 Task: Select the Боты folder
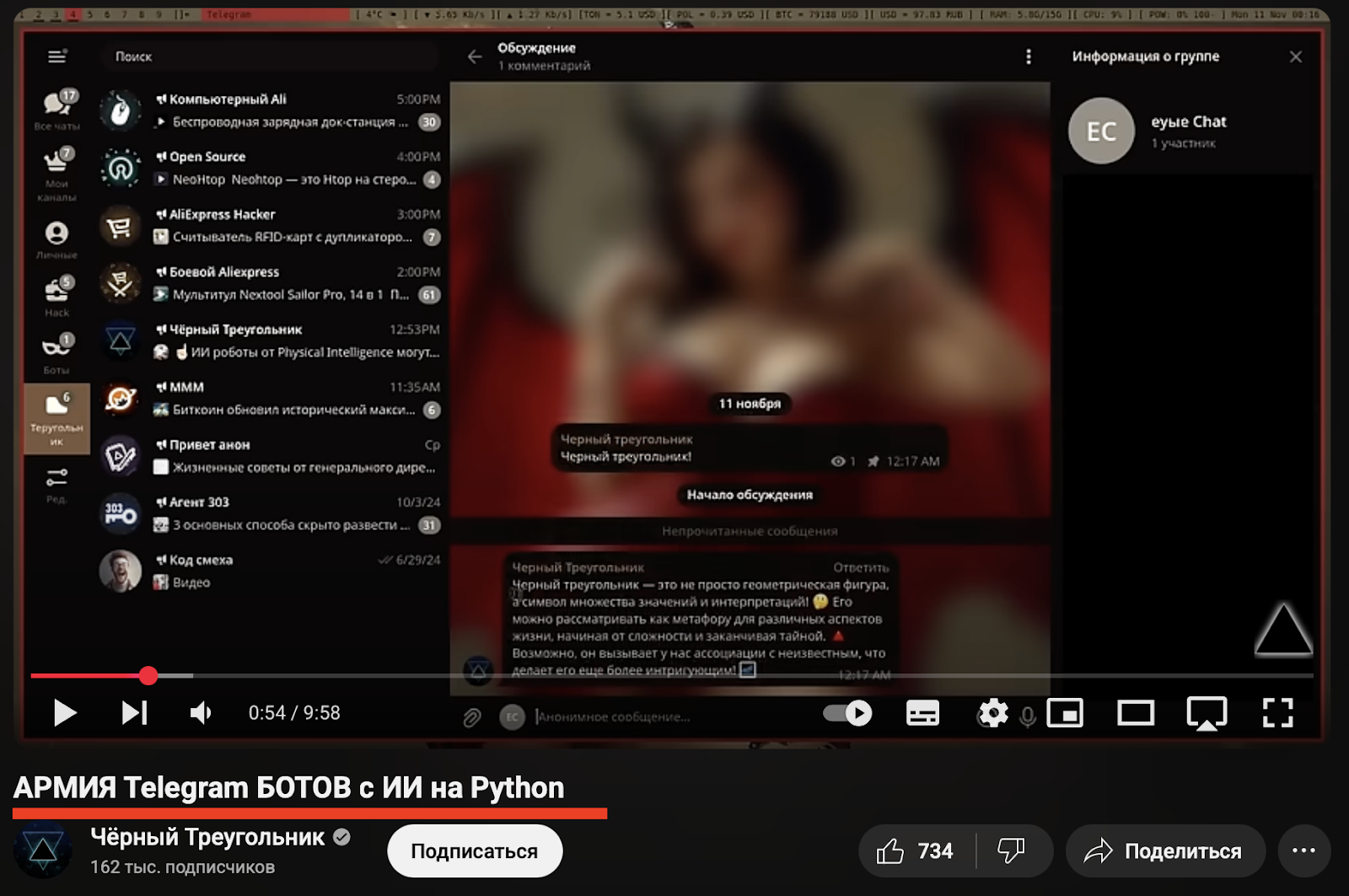click(x=56, y=354)
